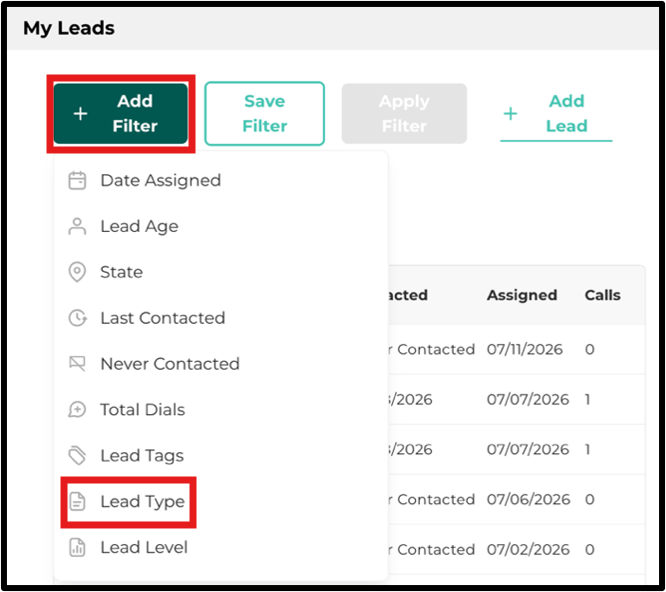This screenshot has width=666, height=592.
Task: Click the Save Filter button
Action: coord(265,113)
